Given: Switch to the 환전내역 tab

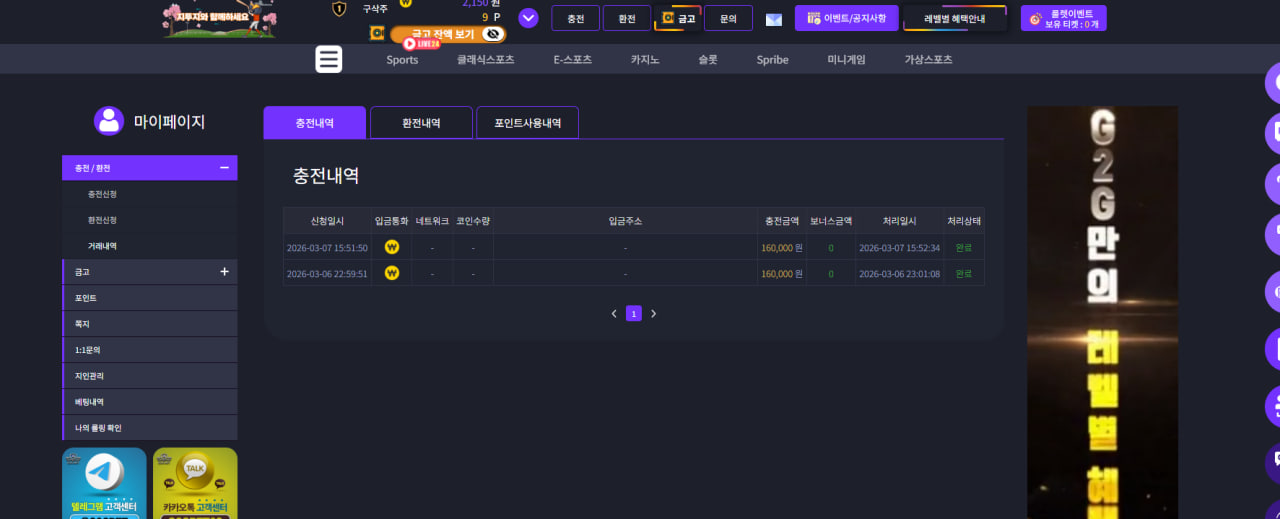Looking at the screenshot, I should 421,122.
